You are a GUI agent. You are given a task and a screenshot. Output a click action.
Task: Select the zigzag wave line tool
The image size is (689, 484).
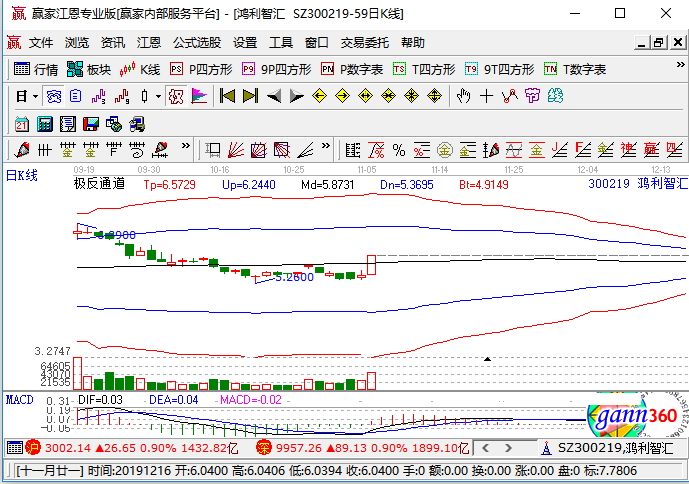click(x=510, y=96)
